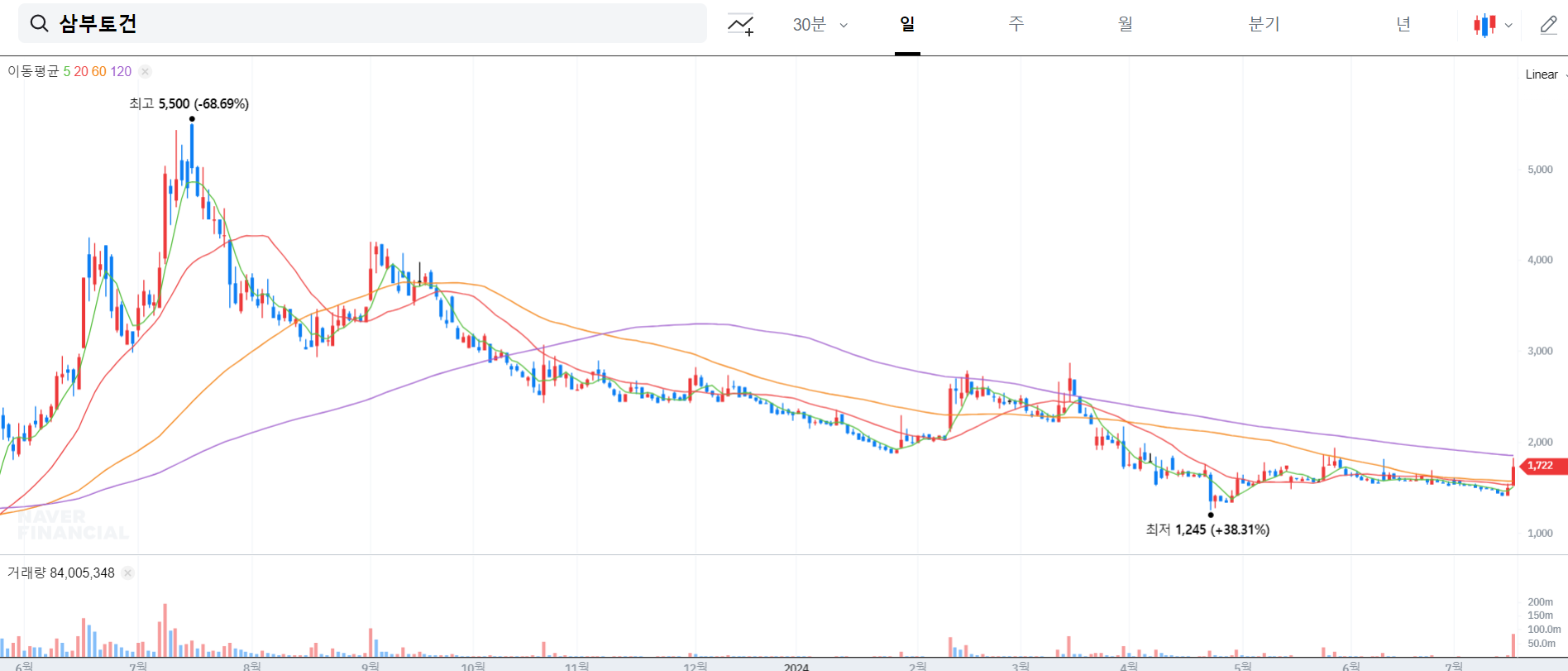
Task: Click the 120-day moving average value
Action: (x=121, y=72)
